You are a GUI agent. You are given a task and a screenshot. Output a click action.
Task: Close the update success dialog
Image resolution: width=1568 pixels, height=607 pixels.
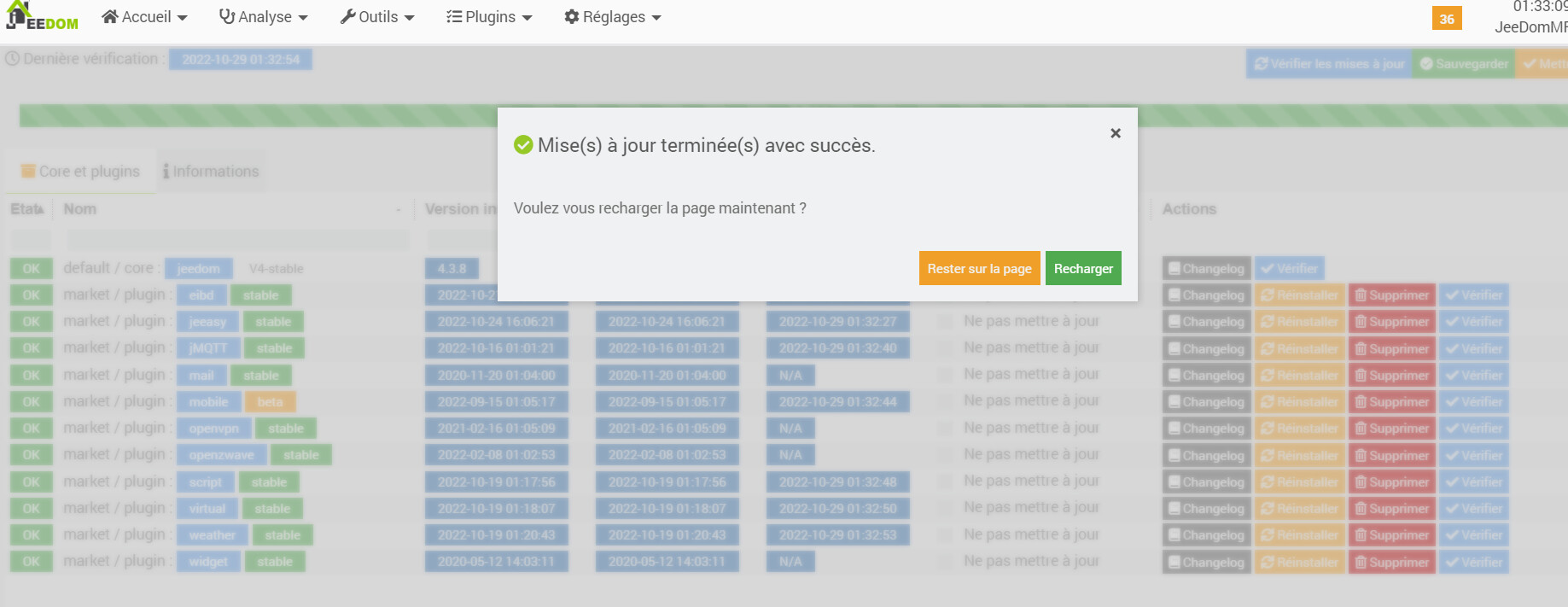tap(1116, 133)
